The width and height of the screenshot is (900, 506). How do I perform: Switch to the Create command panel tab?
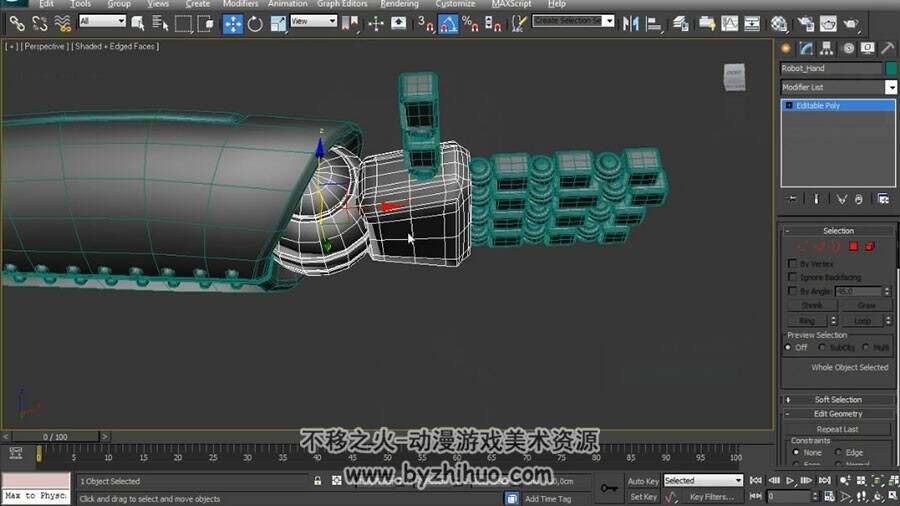(x=786, y=49)
